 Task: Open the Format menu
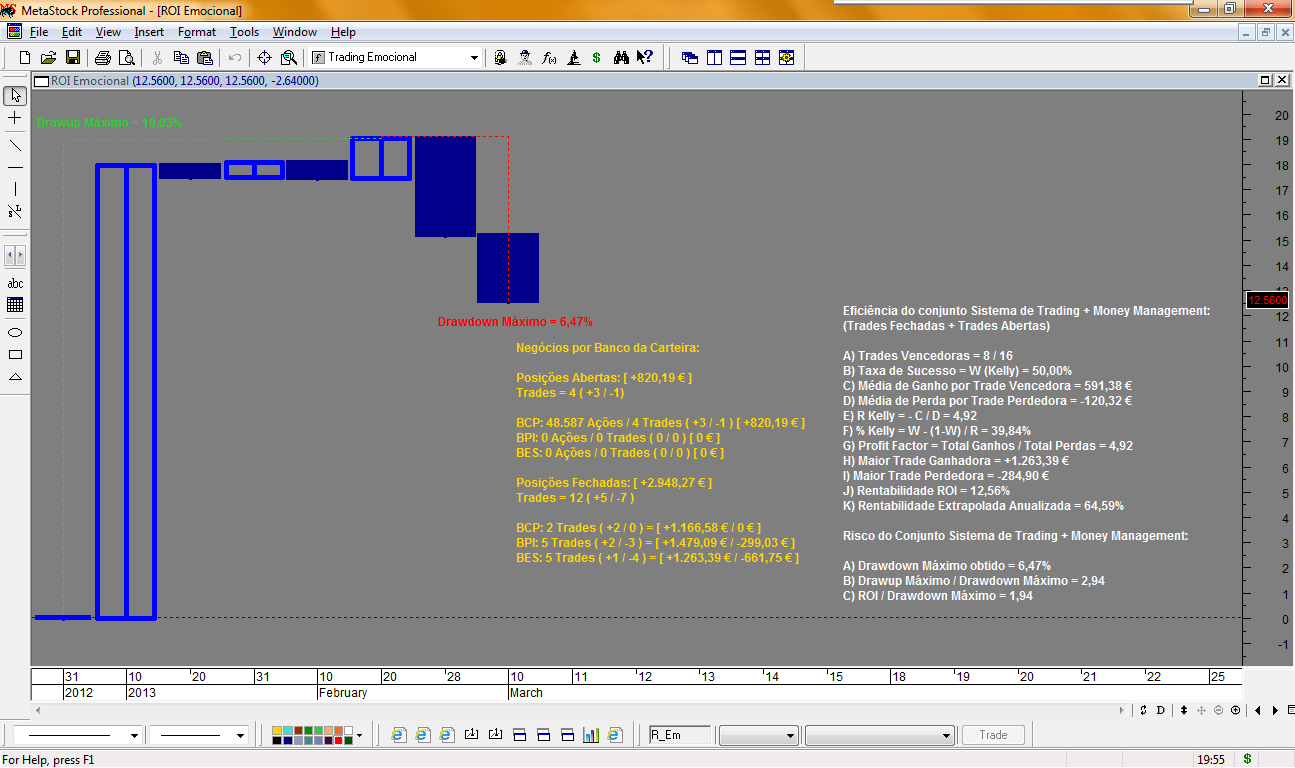pyautogui.click(x=197, y=32)
